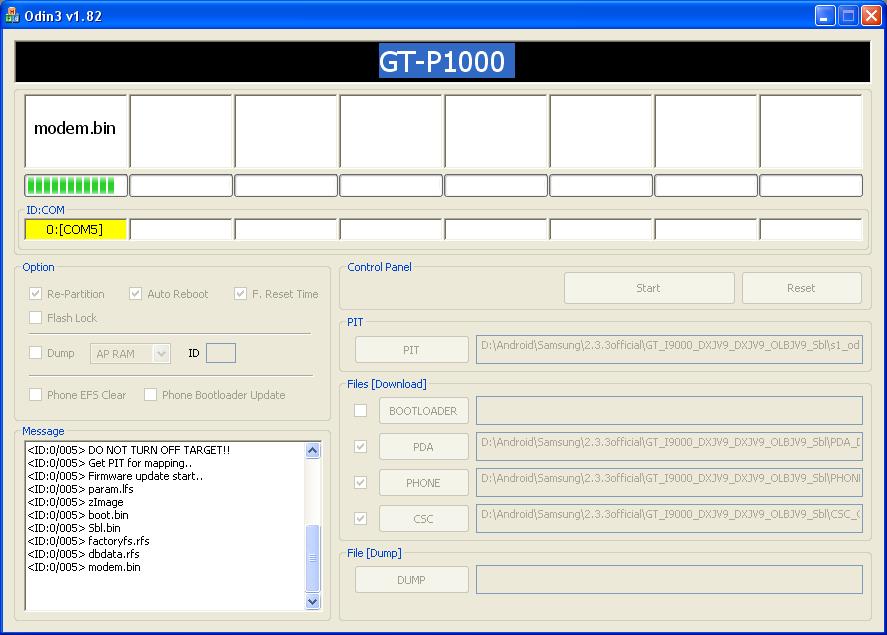
Task: Click the Message log scroll up arrow
Action: click(x=312, y=451)
